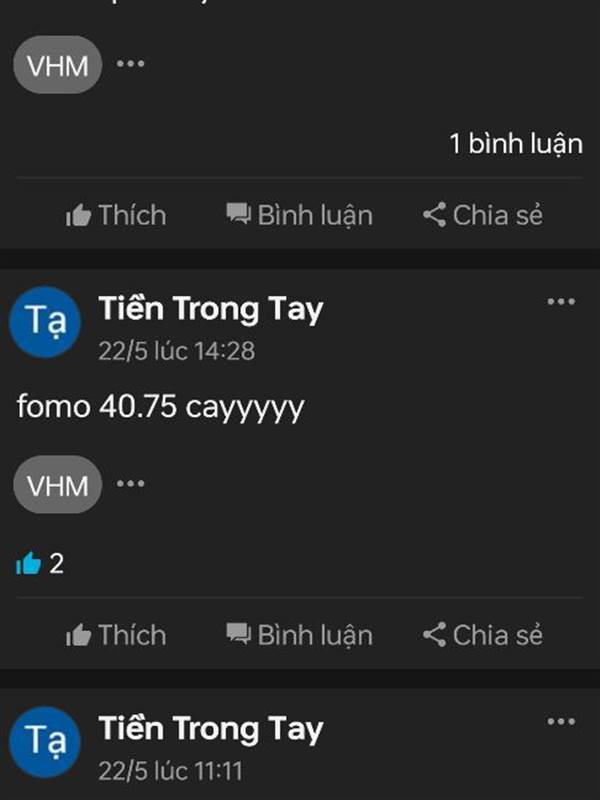The height and width of the screenshot is (800, 600).
Task: Tap the Chia sẻ share icon on fomo post
Action: click(x=434, y=635)
